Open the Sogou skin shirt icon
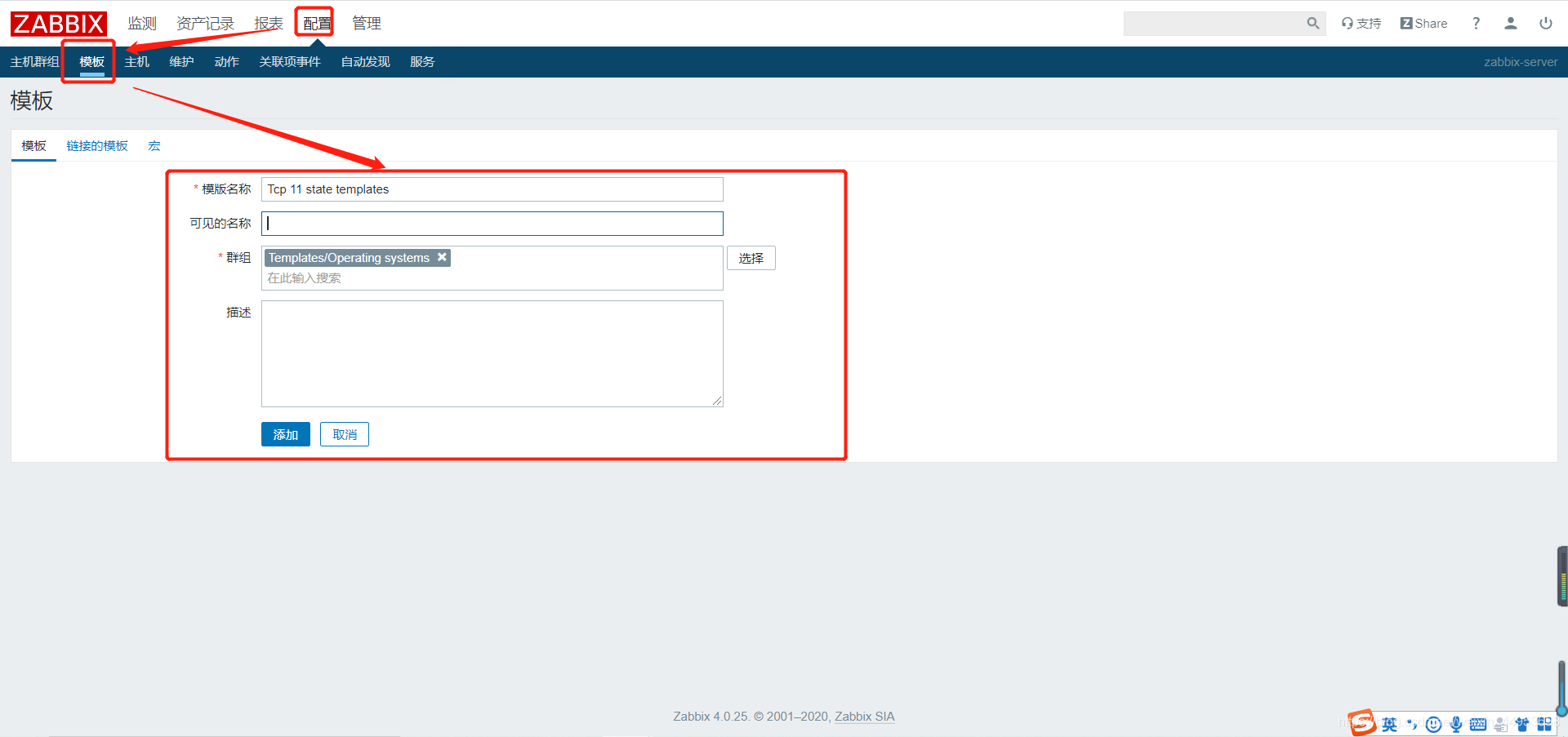The height and width of the screenshot is (737, 1568). [1522, 724]
